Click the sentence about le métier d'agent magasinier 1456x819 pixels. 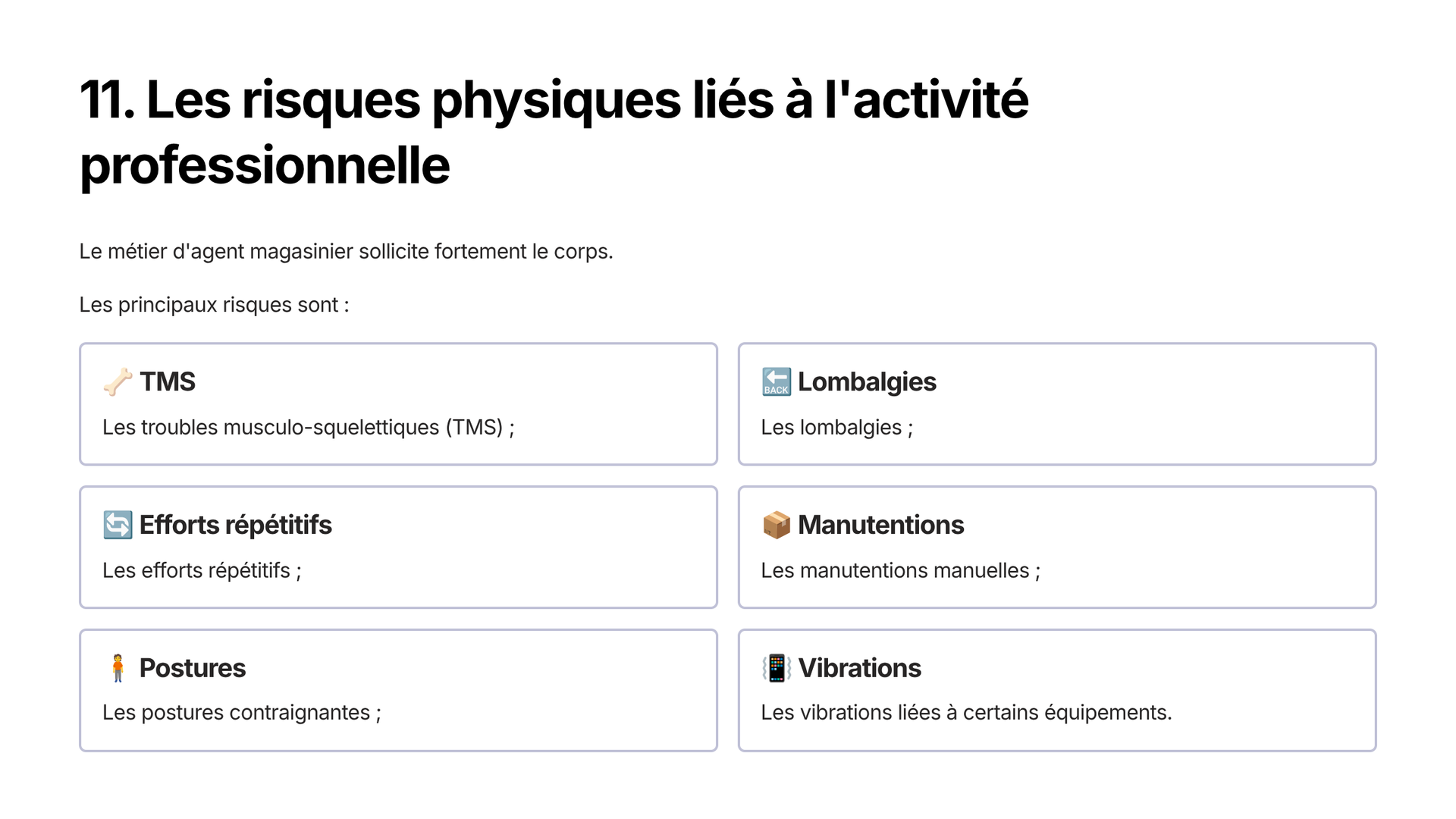(346, 252)
